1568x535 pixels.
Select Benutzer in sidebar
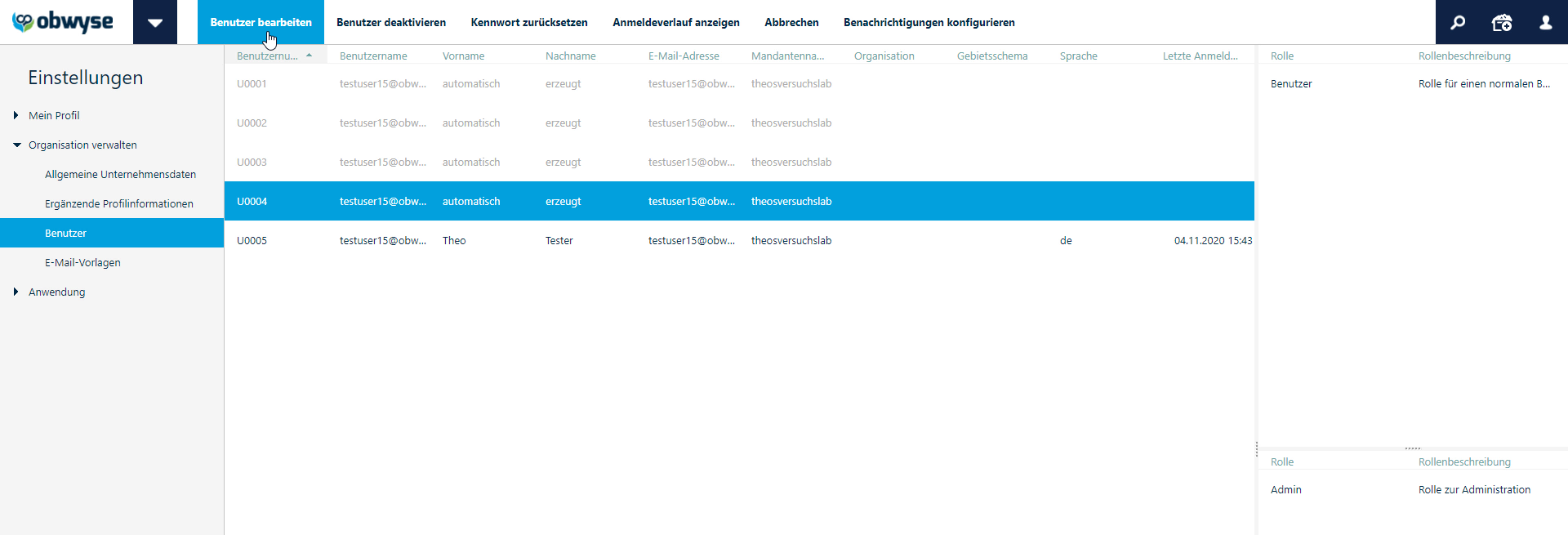(112, 233)
